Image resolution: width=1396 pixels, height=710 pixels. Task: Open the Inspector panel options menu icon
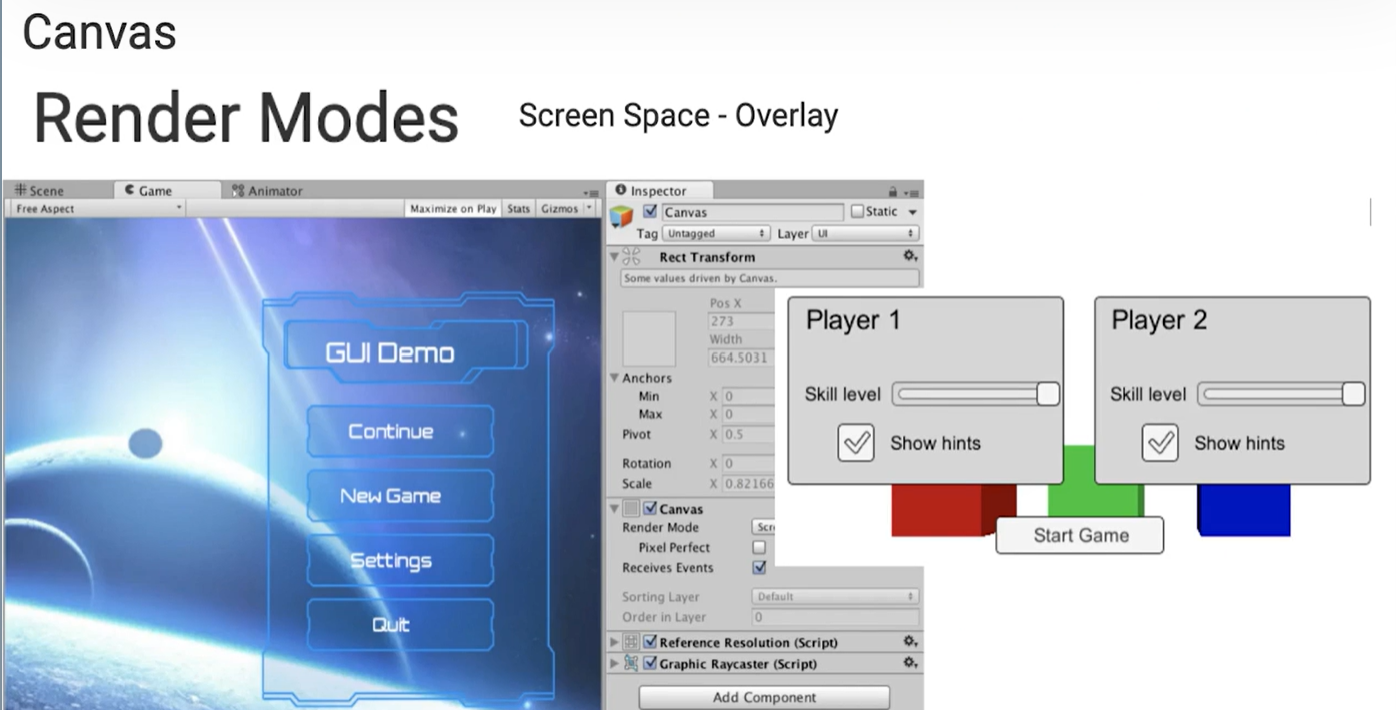[x=911, y=192]
